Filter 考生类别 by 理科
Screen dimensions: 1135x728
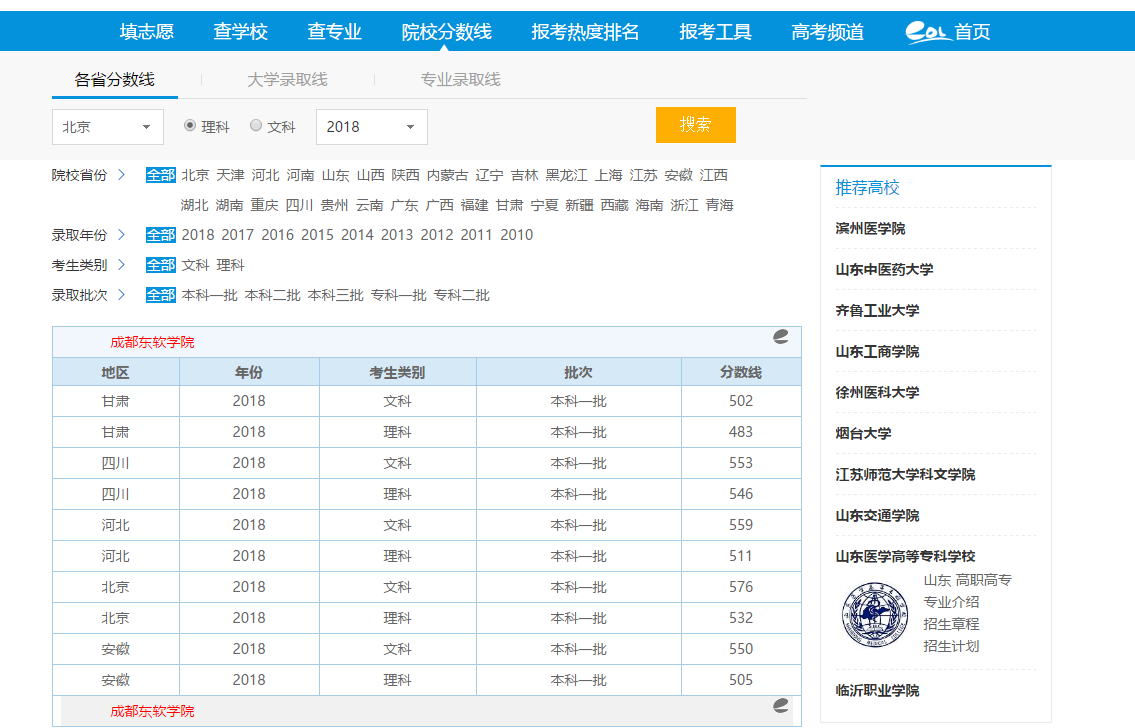click(230, 266)
